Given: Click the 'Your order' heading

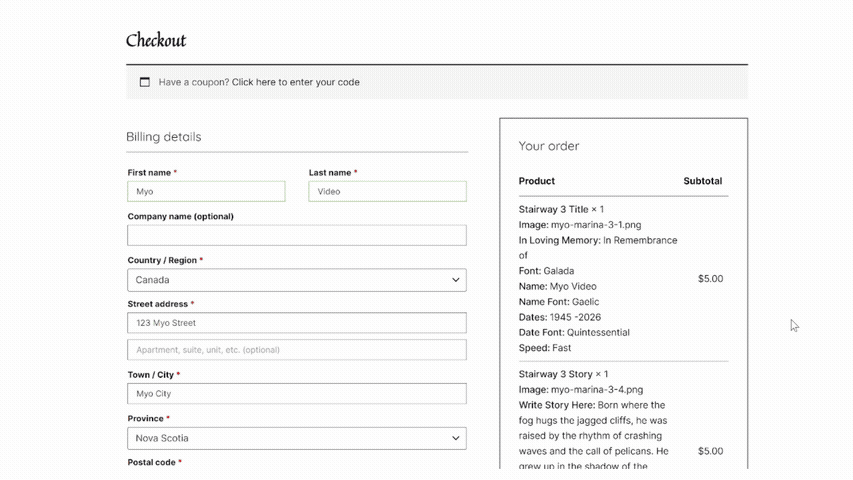Looking at the screenshot, I should coord(549,146).
